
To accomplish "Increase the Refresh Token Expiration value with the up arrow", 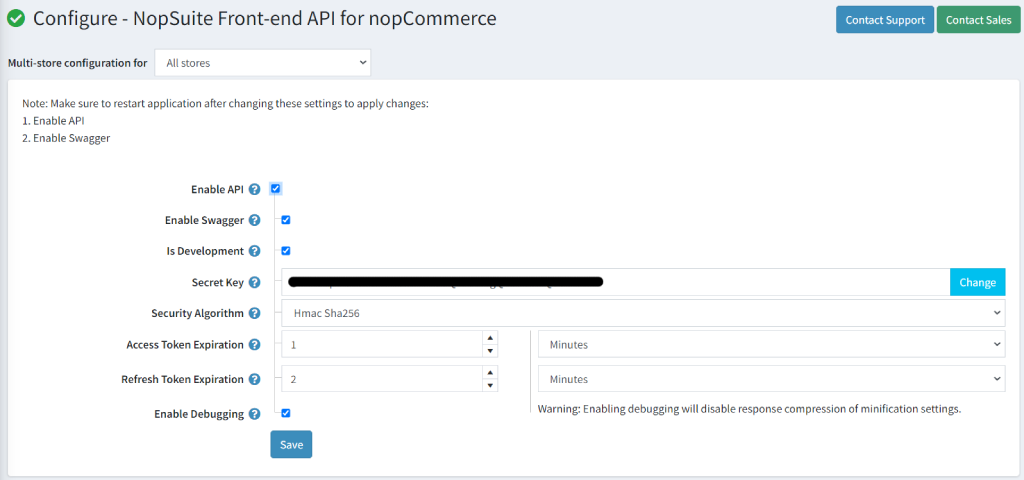I will (490, 372).
